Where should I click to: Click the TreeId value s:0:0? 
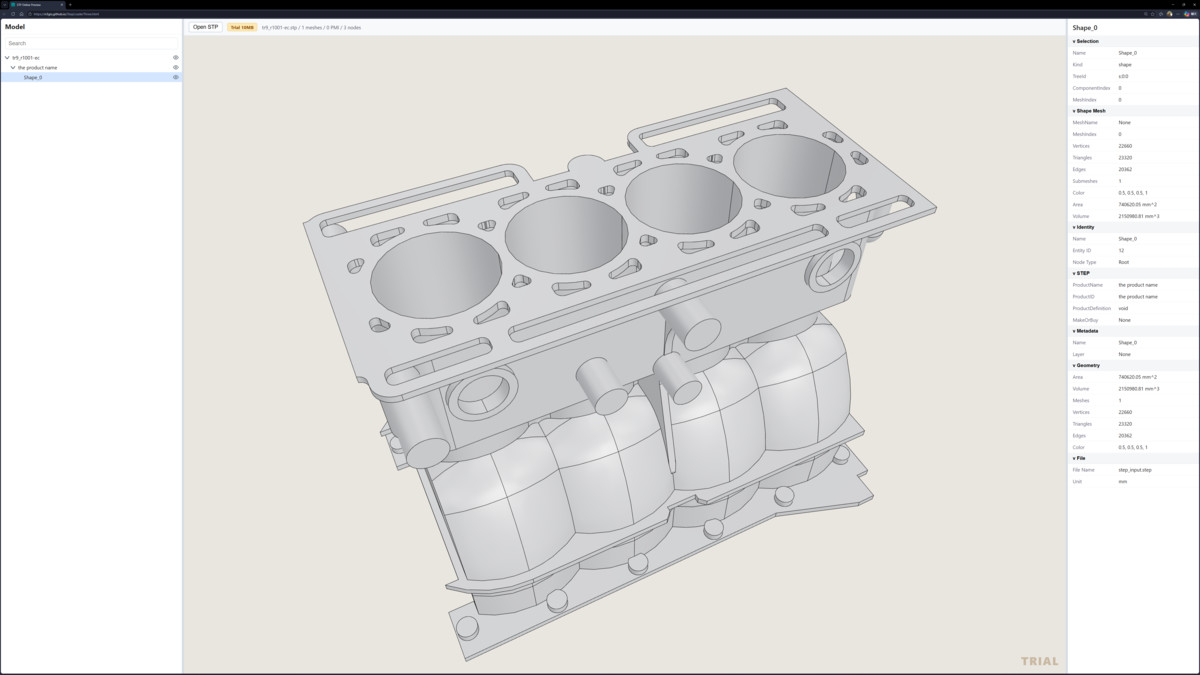click(x=1123, y=76)
